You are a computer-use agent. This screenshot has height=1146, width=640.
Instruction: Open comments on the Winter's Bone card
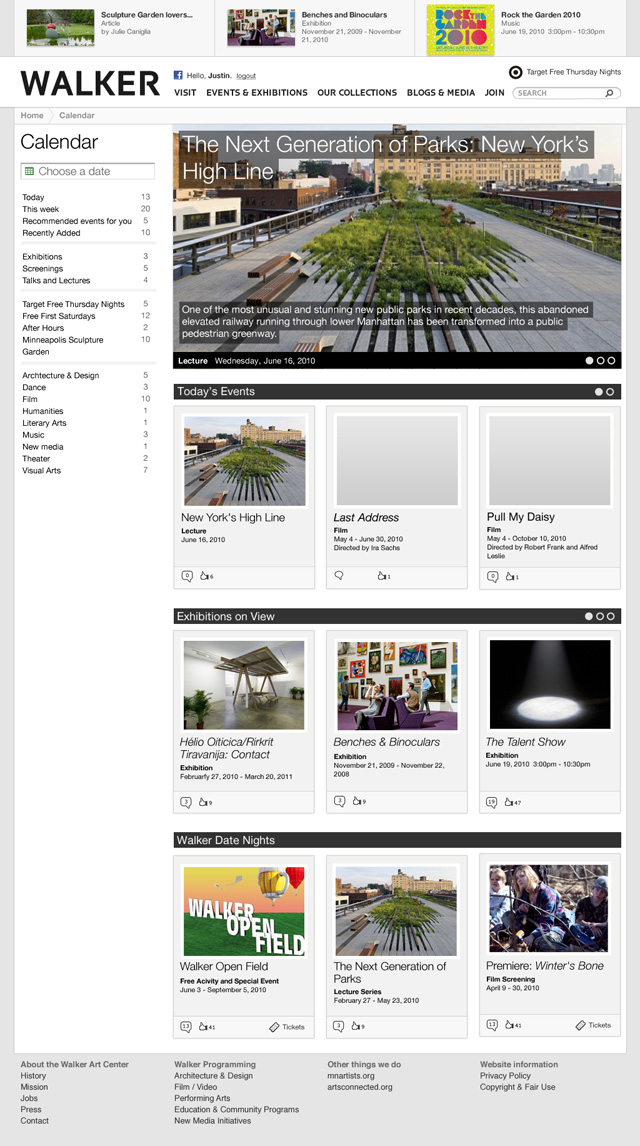(492, 1025)
